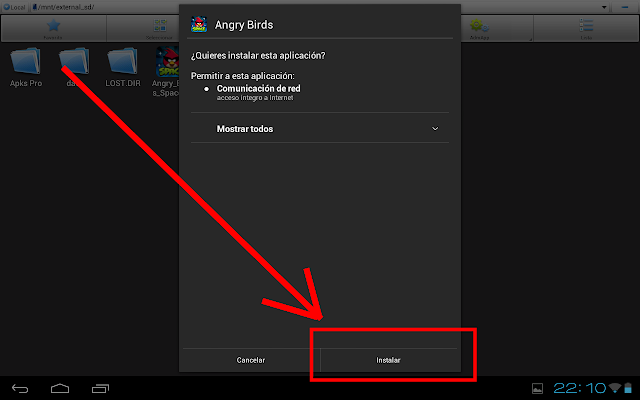640x400 pixels.
Task: Select the Angry Birds Space APK file
Action: (166, 71)
